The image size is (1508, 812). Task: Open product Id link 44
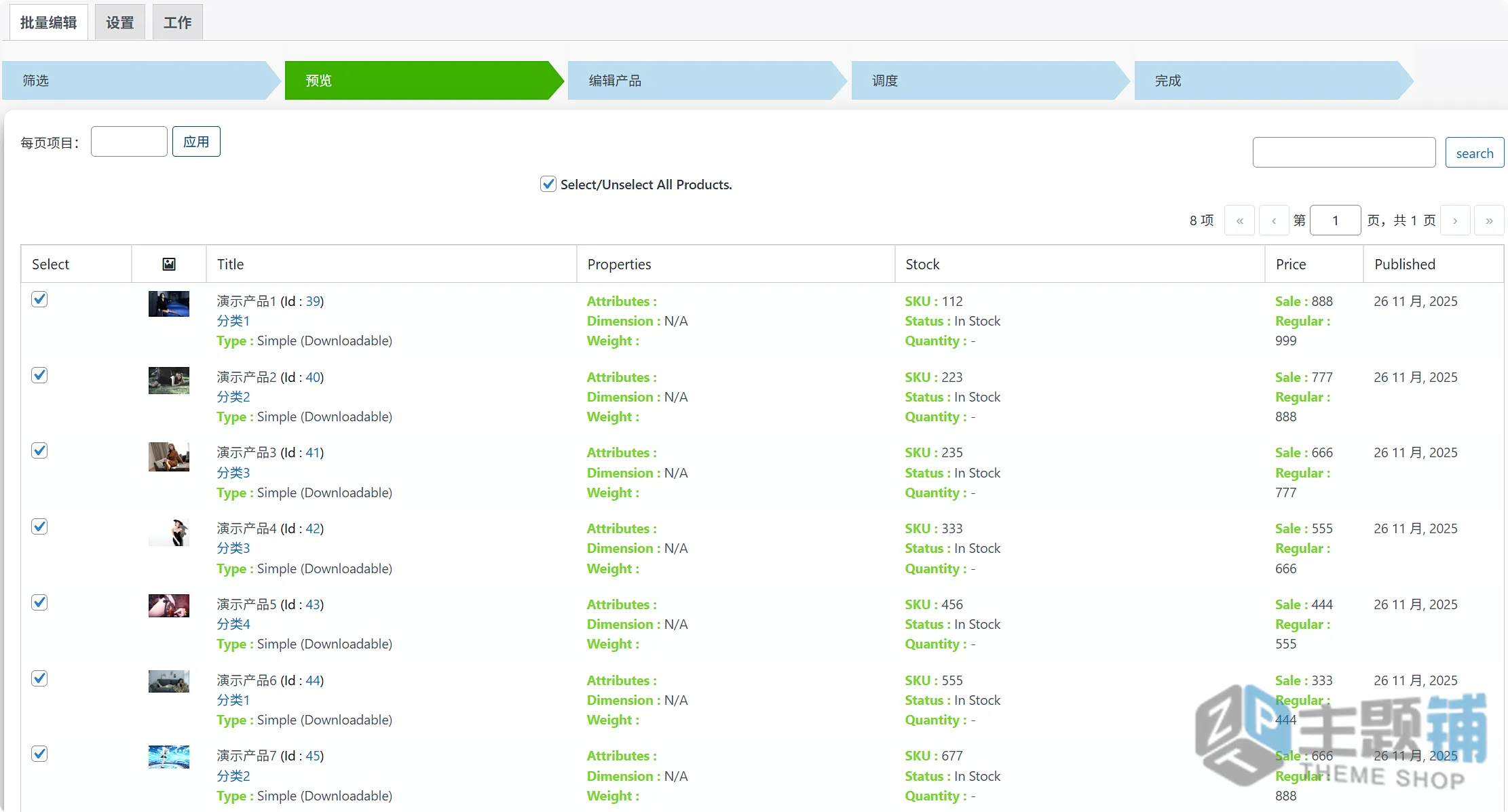pos(313,680)
